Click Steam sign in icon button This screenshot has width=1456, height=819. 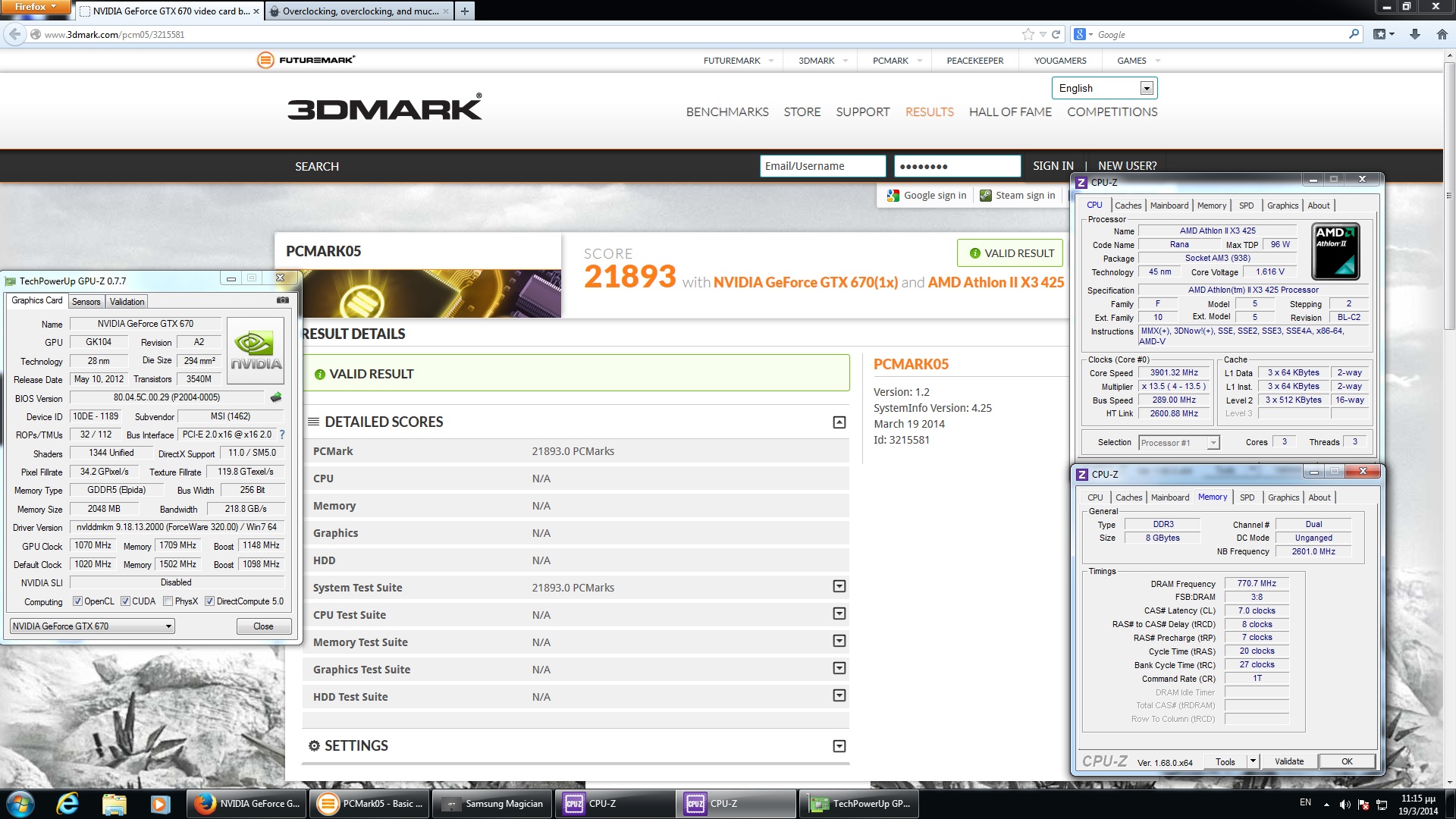1018,195
